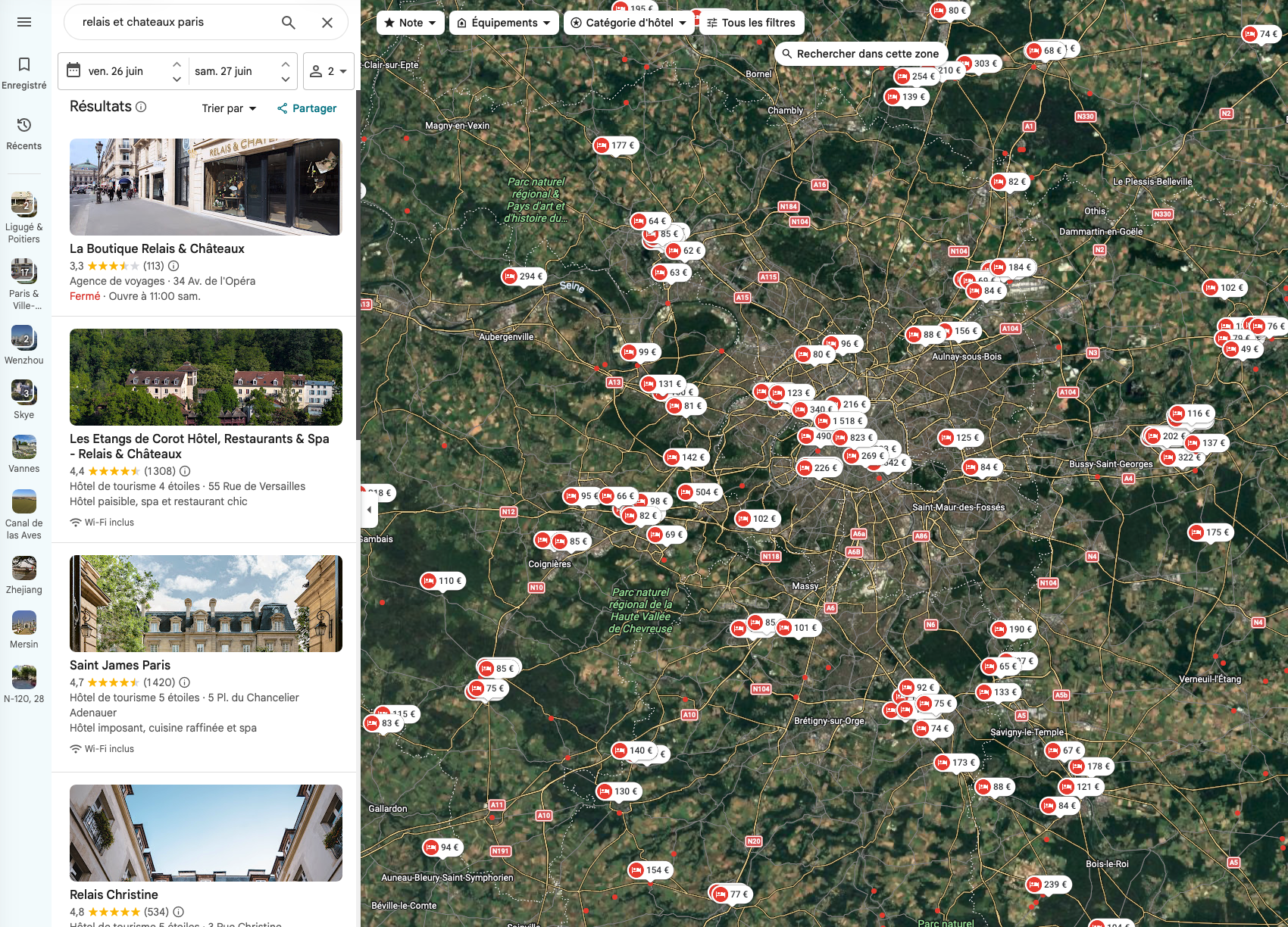
Task: Open recent item Zhejiang
Action: tap(24, 576)
